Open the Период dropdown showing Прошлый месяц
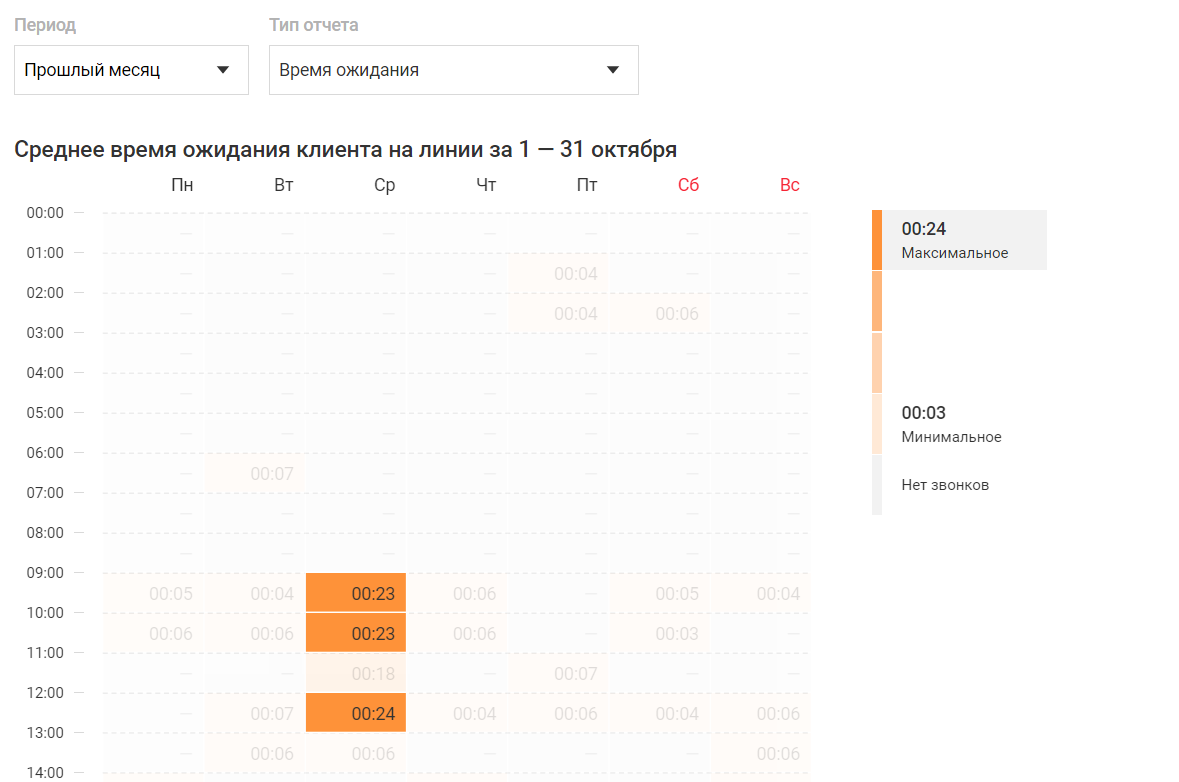Image resolution: width=1179 pixels, height=782 pixels. pyautogui.click(x=131, y=70)
